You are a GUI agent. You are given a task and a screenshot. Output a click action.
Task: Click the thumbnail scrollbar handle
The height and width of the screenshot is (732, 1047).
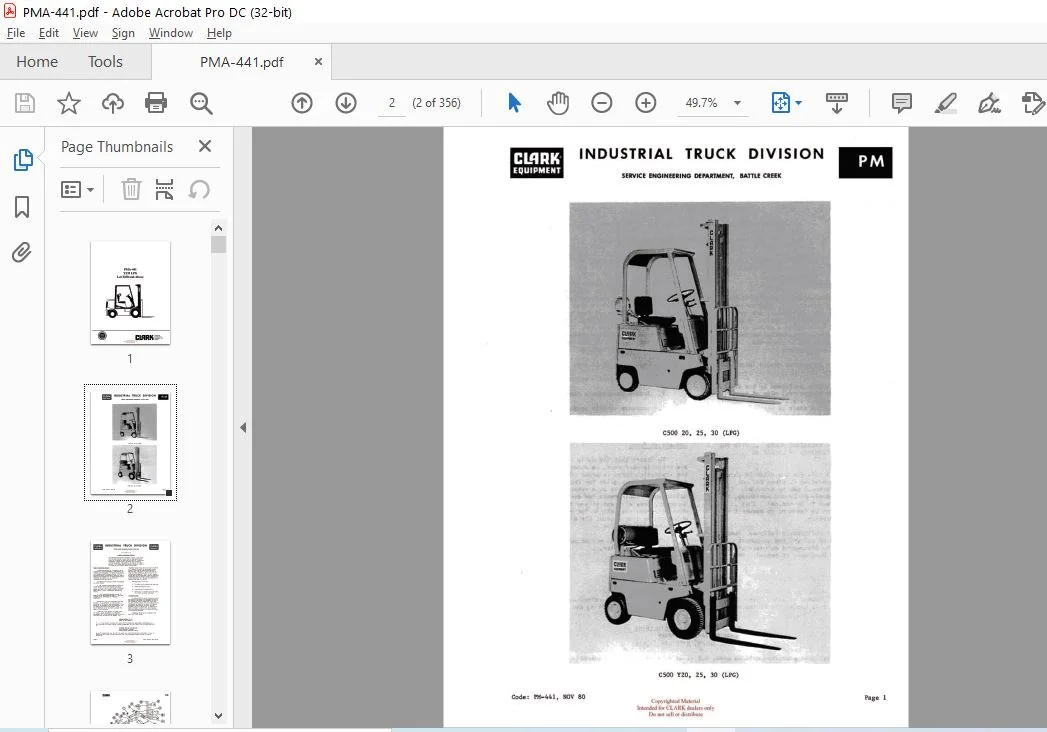pyautogui.click(x=218, y=244)
